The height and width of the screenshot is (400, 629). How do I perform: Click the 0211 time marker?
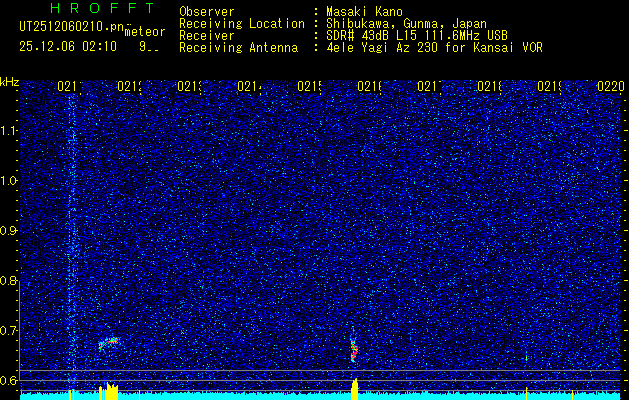pos(69,87)
